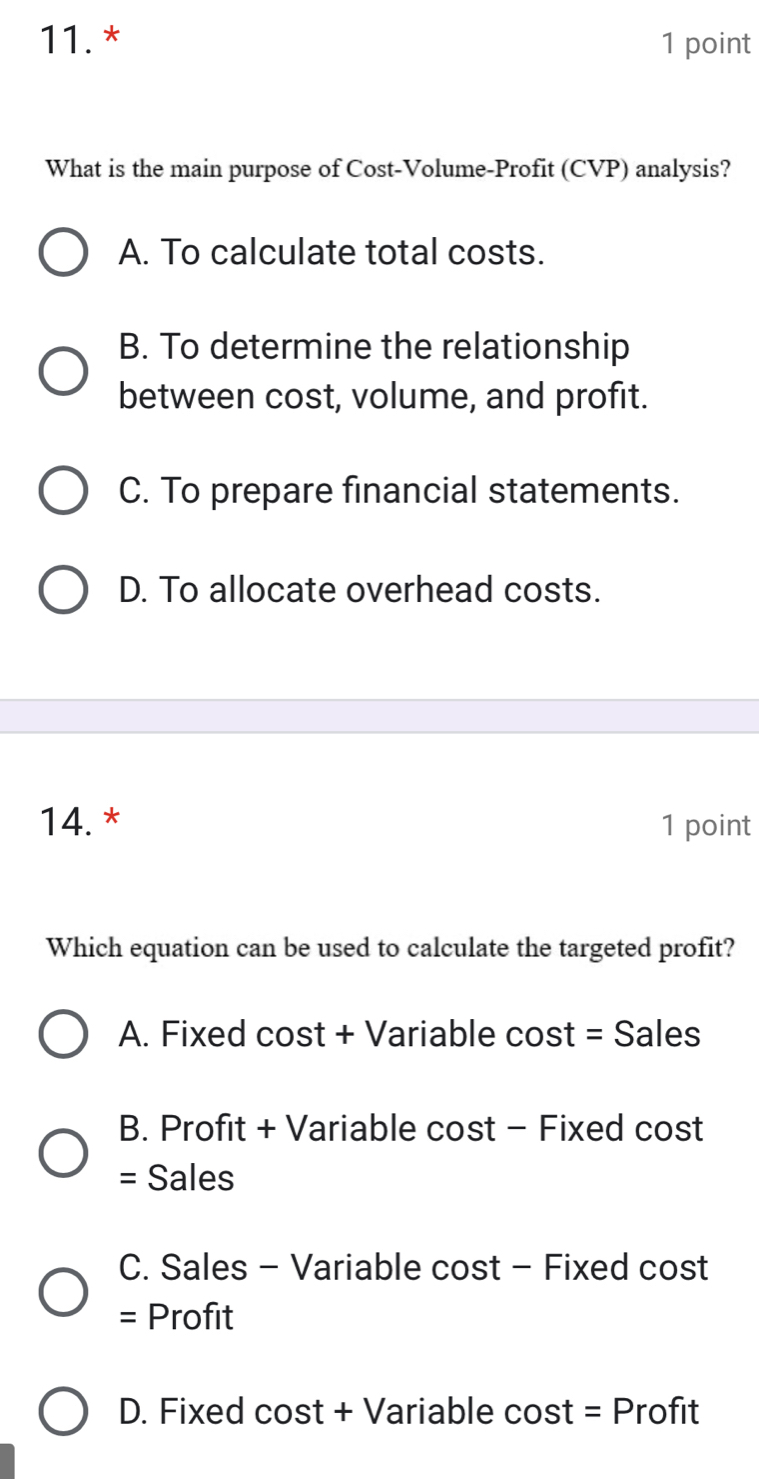Click the '= Sales' text of option B

tap(176, 1179)
